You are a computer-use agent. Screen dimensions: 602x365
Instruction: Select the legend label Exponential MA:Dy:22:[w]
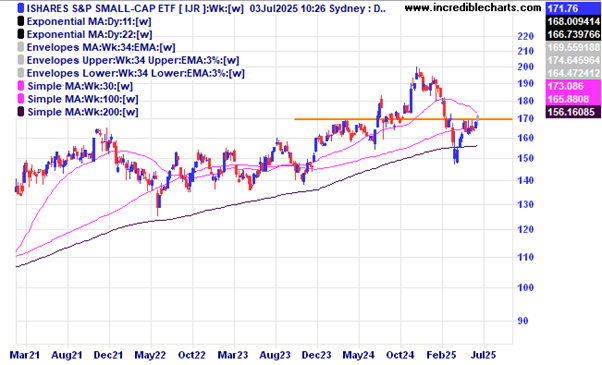89,35
